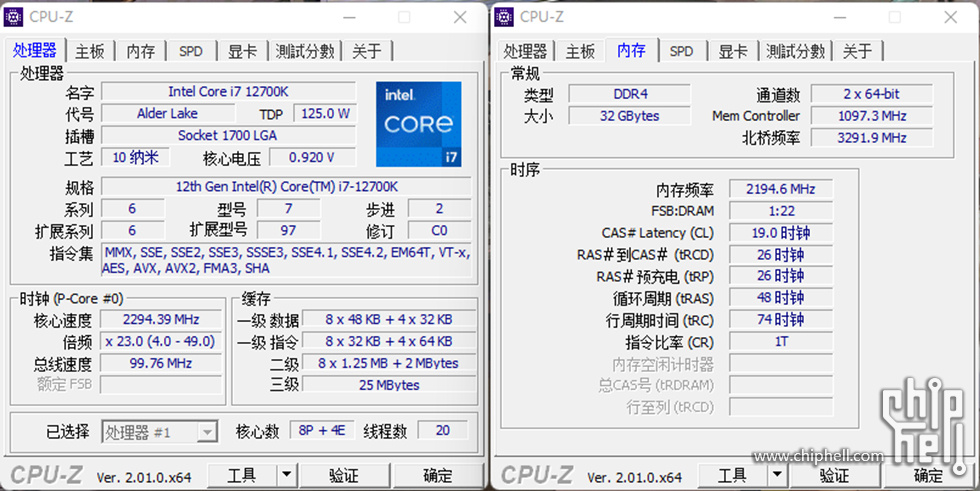The image size is (980, 491).
Task: Click the CPU-Z app icon in the right window title bar
Action: point(504,17)
